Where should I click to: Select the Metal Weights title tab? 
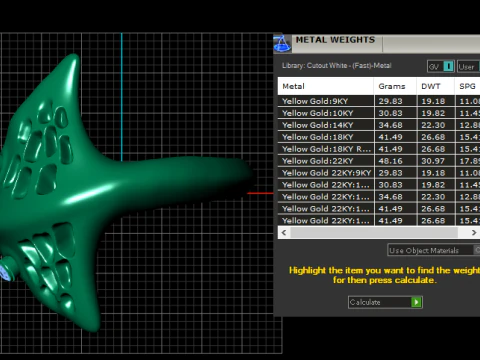(x=335, y=40)
